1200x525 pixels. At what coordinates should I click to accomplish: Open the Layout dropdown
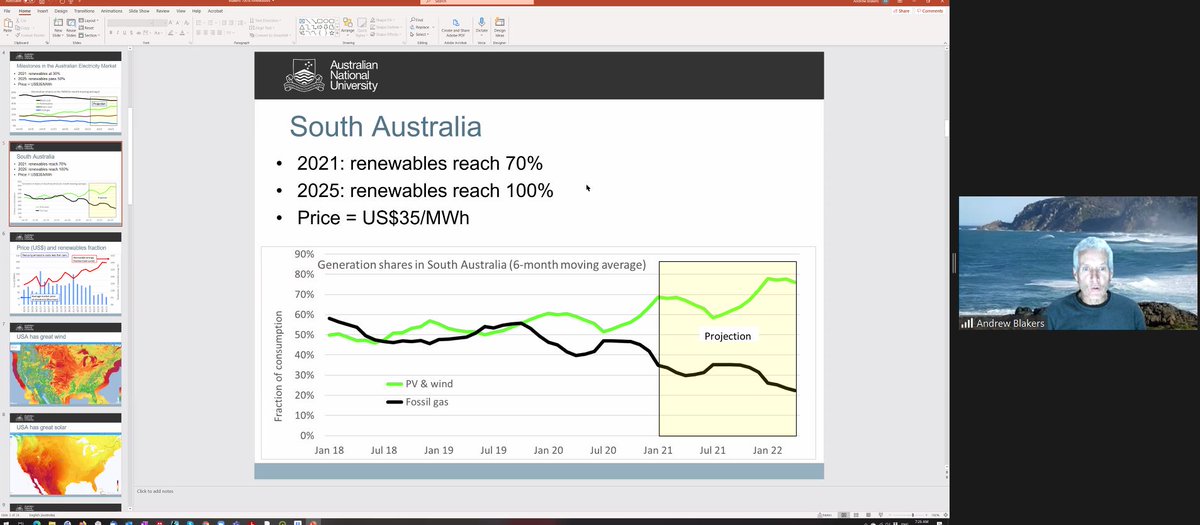(88, 20)
